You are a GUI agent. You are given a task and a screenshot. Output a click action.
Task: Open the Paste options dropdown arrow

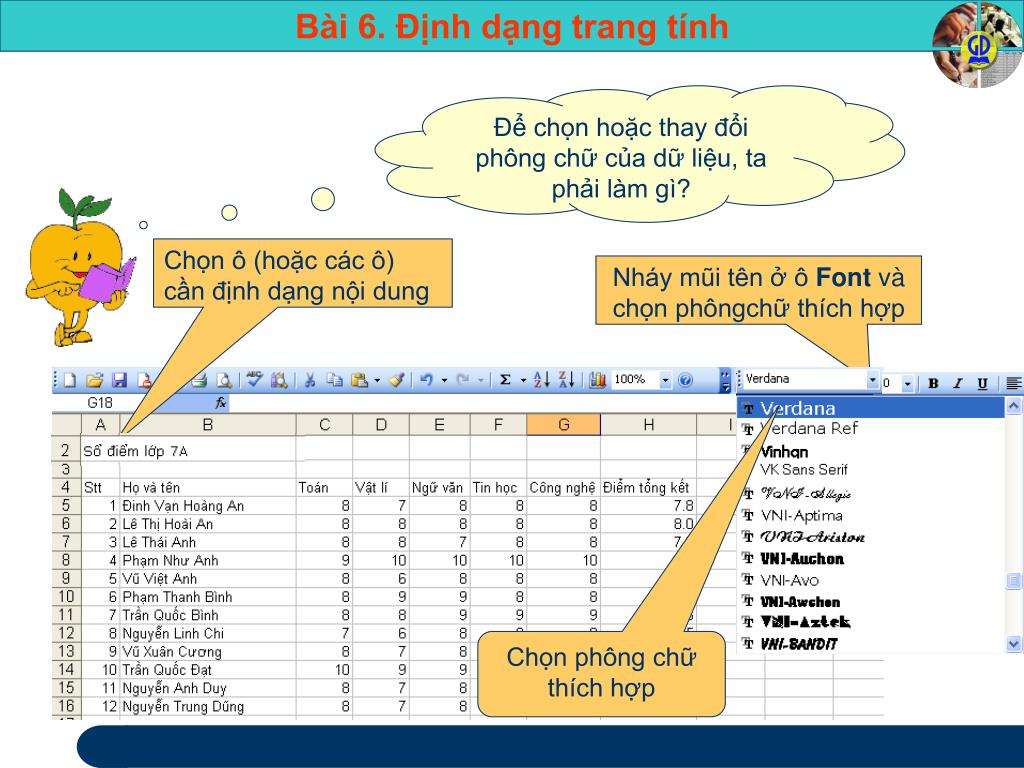377,380
